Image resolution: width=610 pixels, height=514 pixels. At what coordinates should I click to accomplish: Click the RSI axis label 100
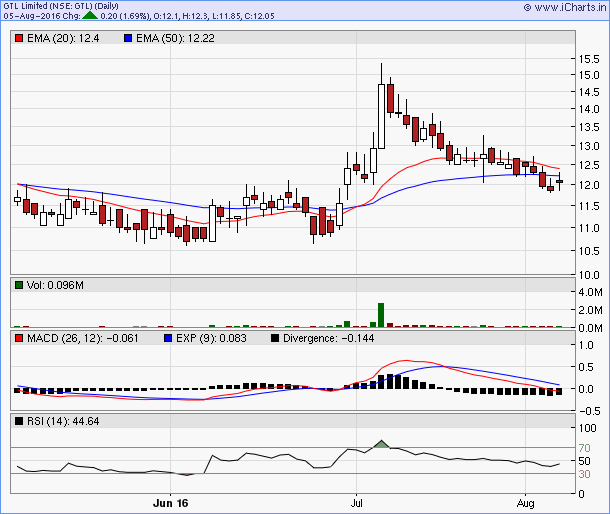coord(587,428)
